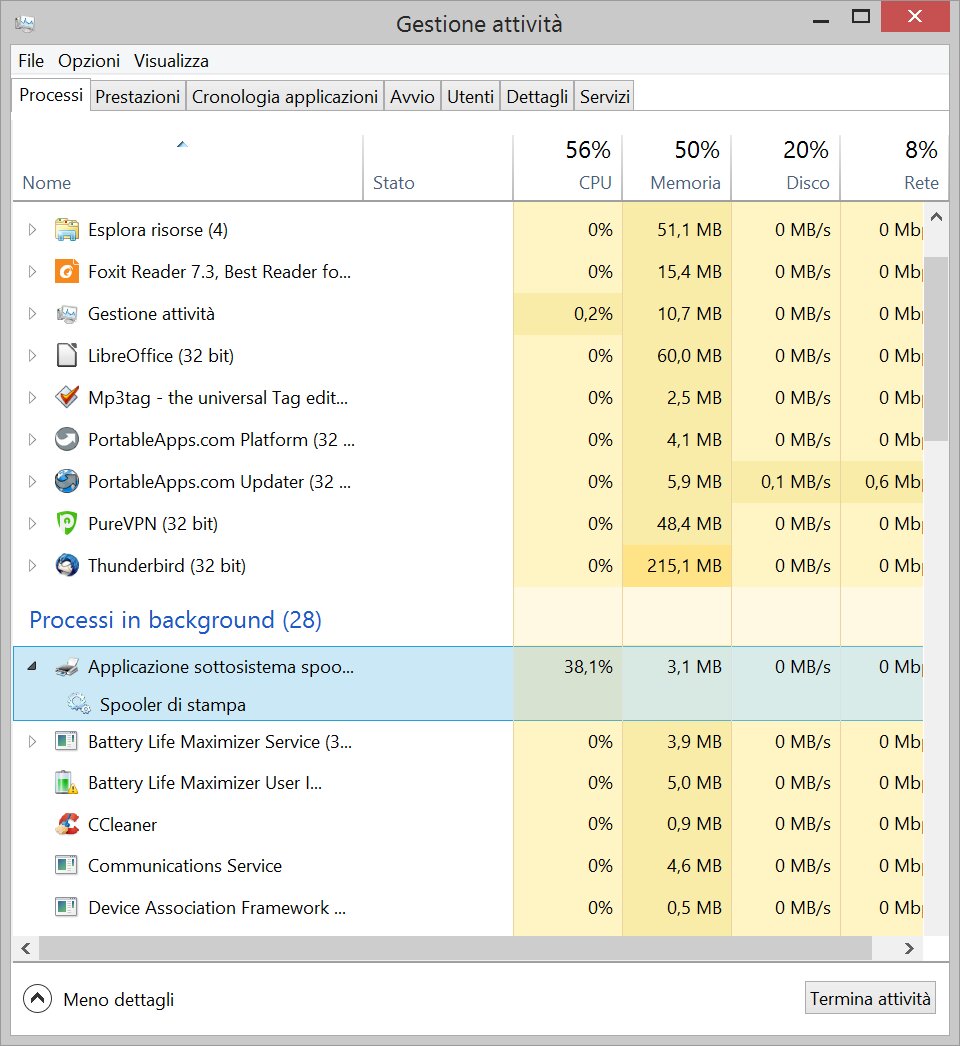Click the 38,1% CPU value of spooler

588,666
